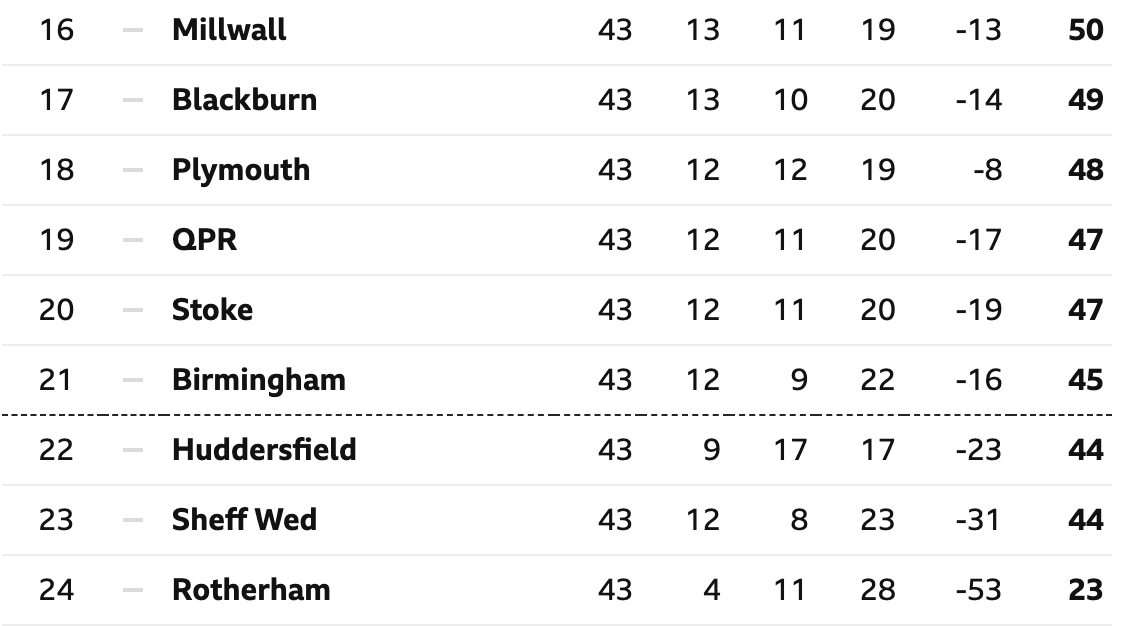Click Plymouth's position-change dash icon
Viewport: 1130px width, 626px height.
[133, 170]
